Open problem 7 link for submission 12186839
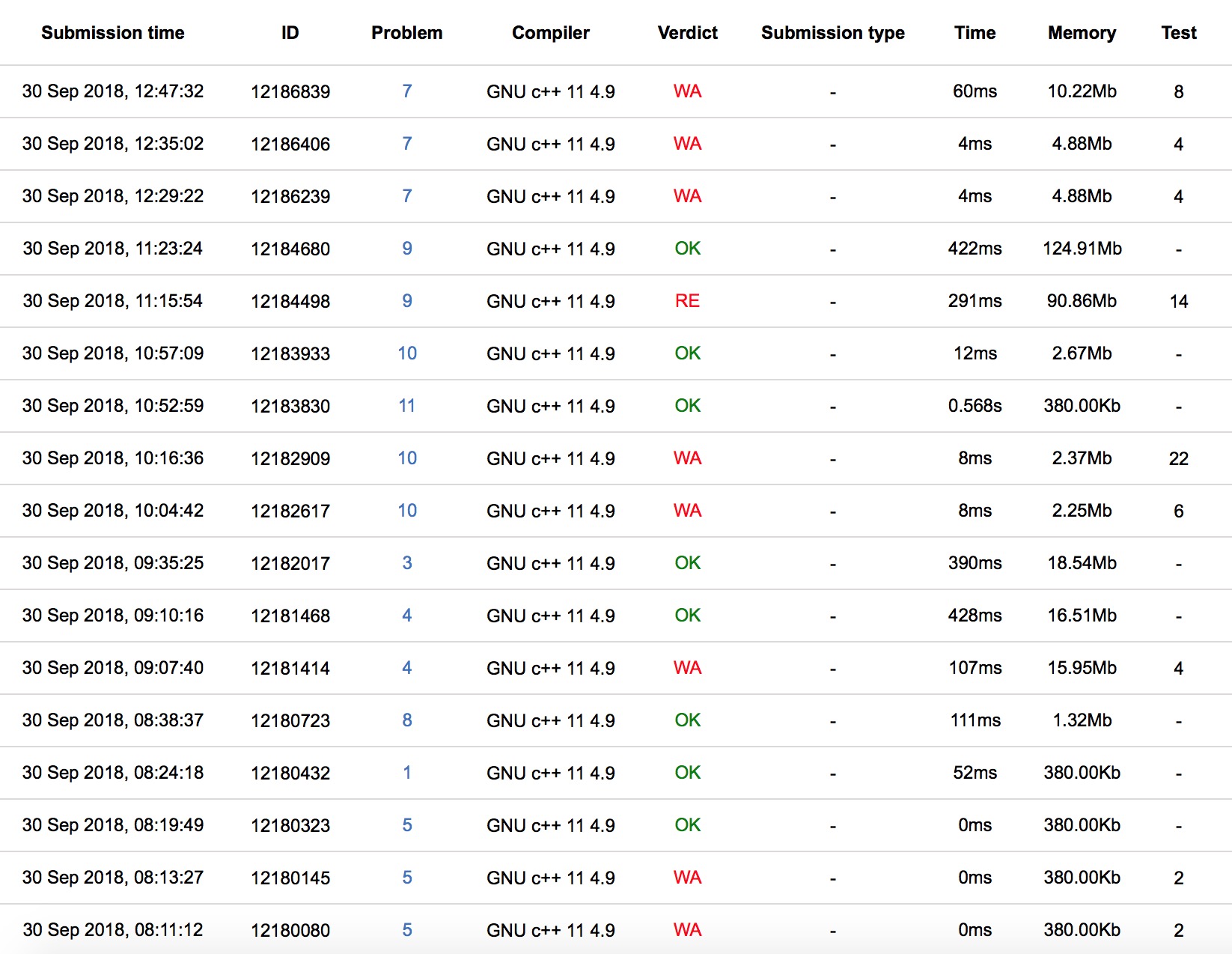This screenshot has height=954, width=1232. pos(406,91)
